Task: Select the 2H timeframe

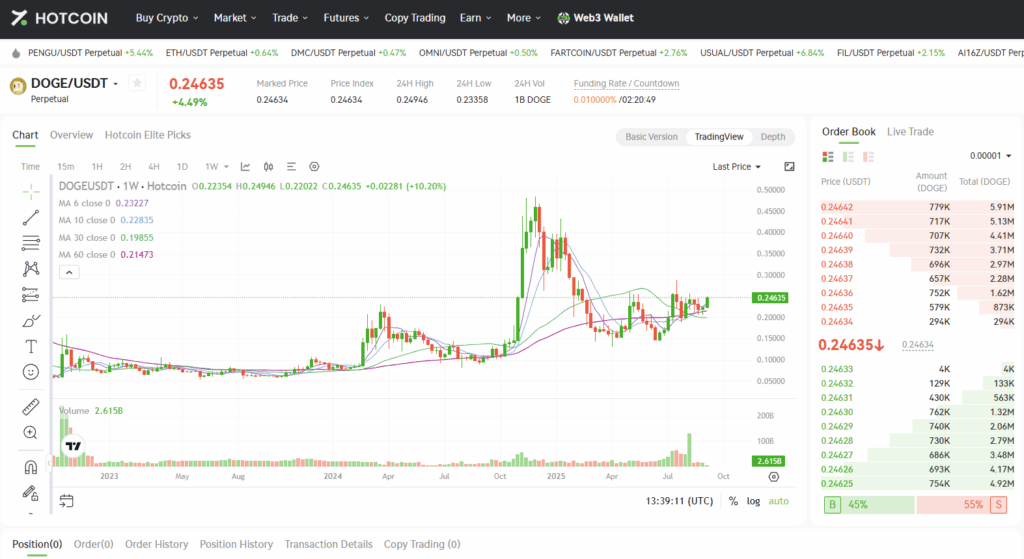Action: tap(125, 167)
